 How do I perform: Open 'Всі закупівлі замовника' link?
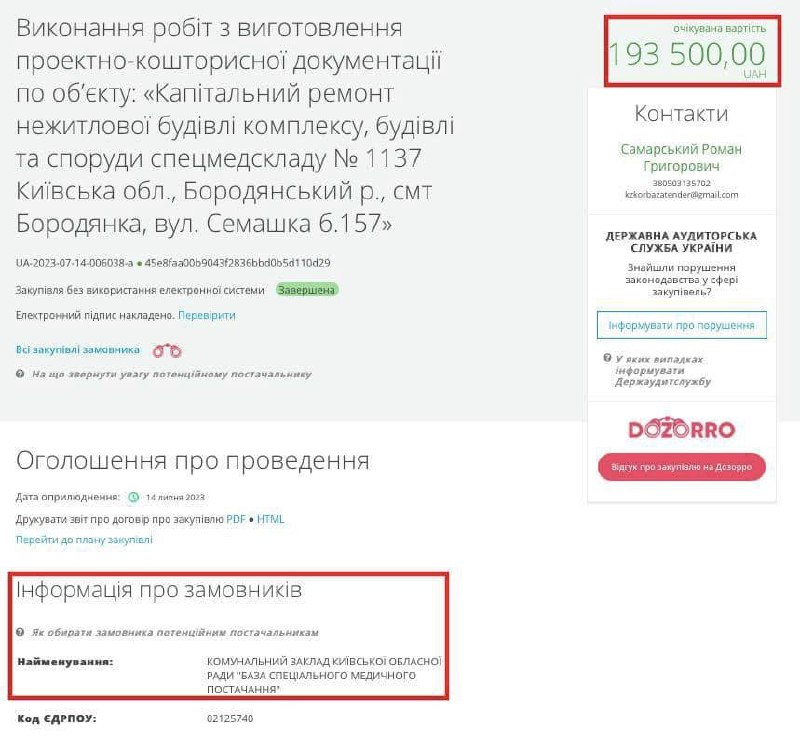tap(78, 350)
